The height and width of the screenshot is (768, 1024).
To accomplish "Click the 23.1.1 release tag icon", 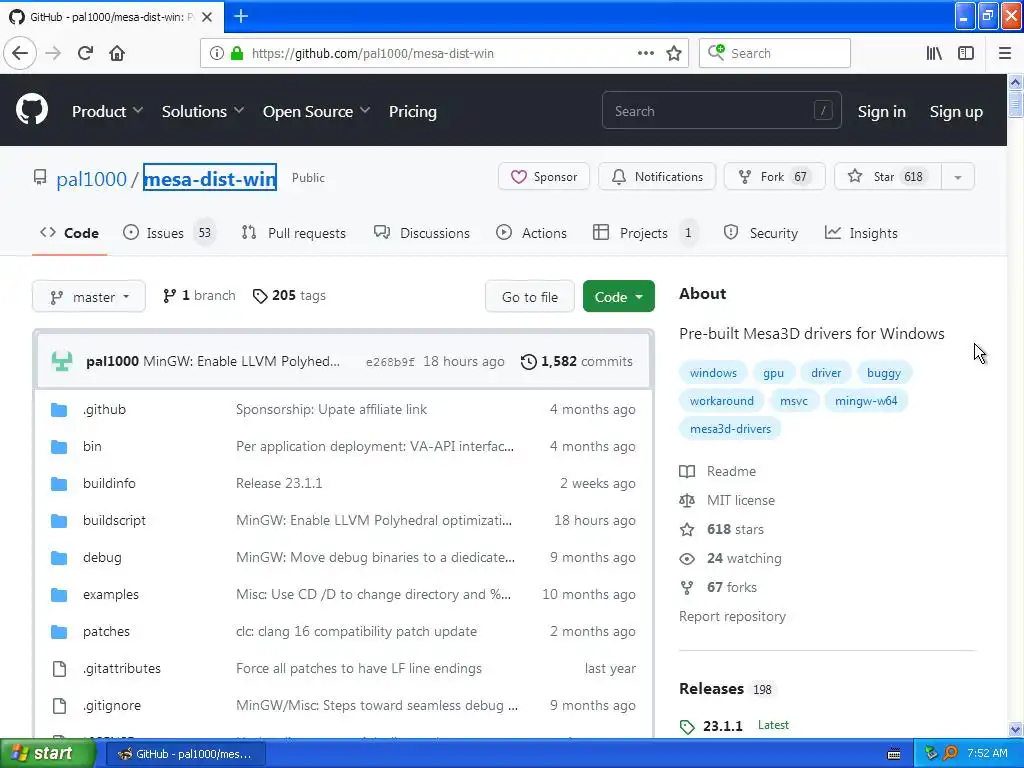I will pyautogui.click(x=687, y=727).
